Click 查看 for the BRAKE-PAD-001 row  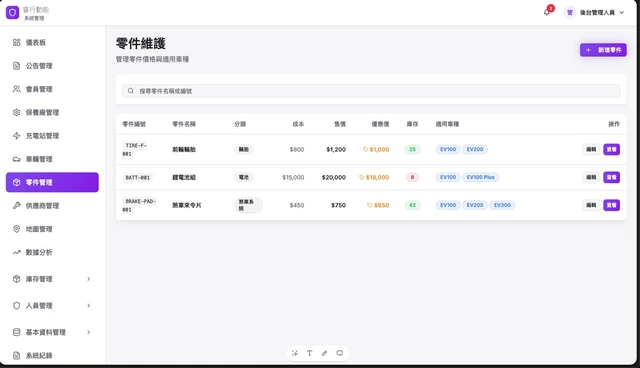click(611, 205)
